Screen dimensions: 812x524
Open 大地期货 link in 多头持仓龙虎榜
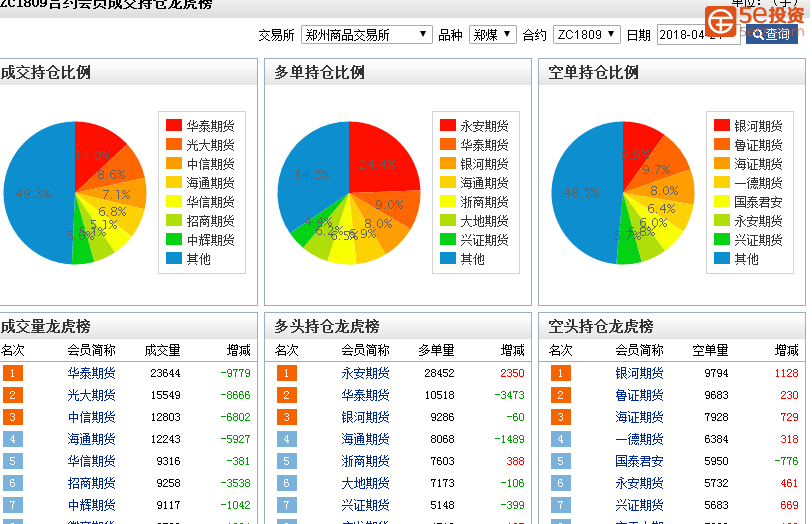click(365, 483)
